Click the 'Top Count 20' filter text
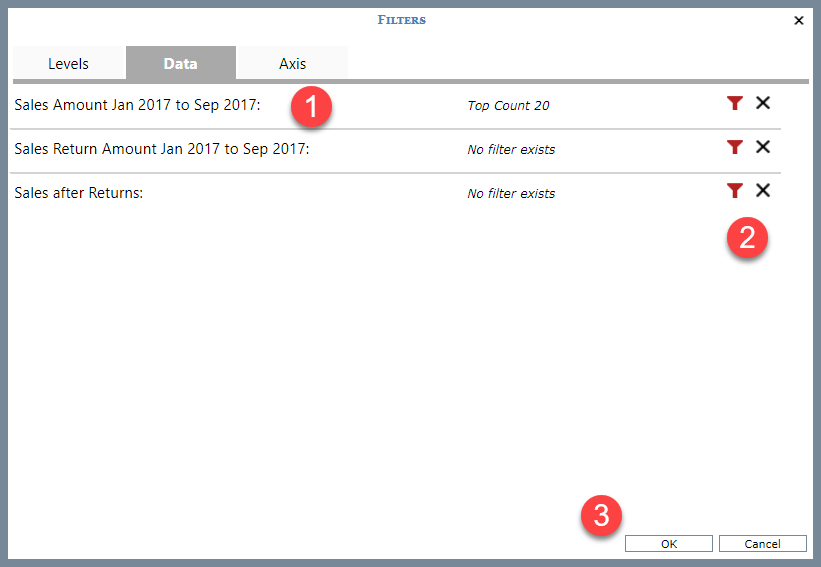Viewport: 821px width, 567px height. (508, 106)
